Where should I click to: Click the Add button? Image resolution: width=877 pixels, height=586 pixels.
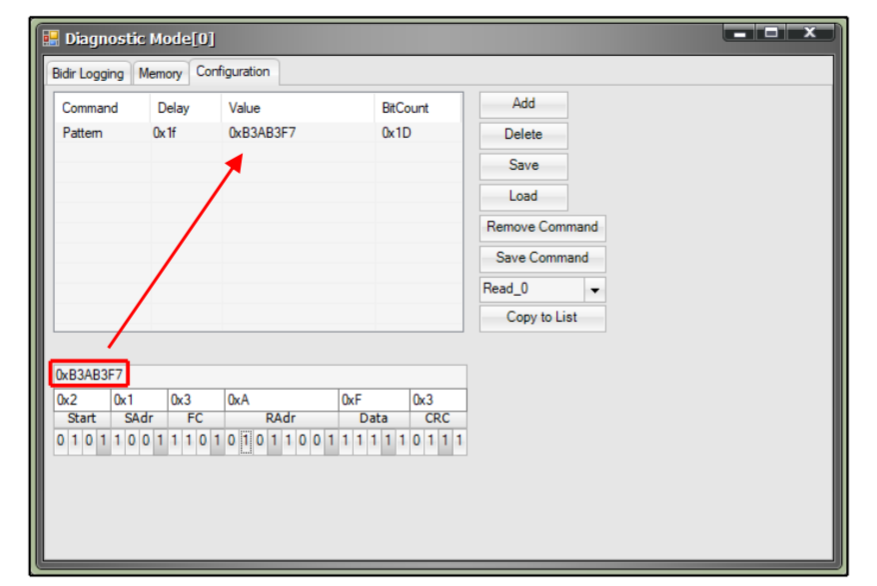tap(522, 104)
